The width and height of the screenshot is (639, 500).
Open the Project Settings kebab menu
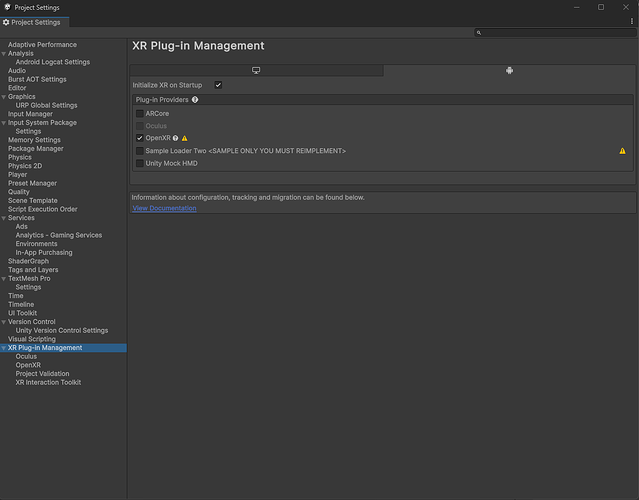point(631,21)
